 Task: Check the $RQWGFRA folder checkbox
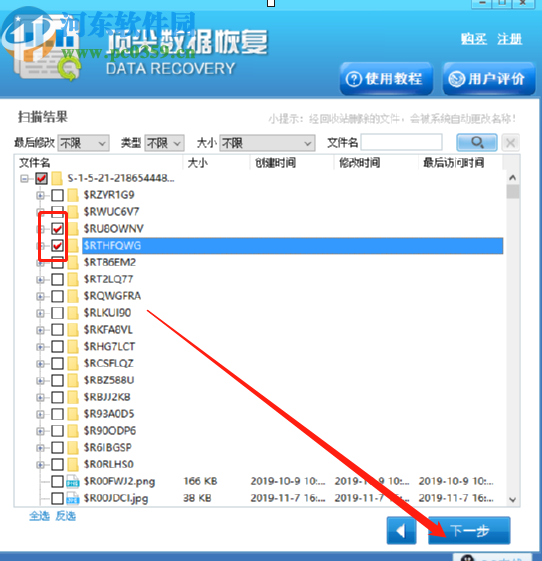[57, 296]
